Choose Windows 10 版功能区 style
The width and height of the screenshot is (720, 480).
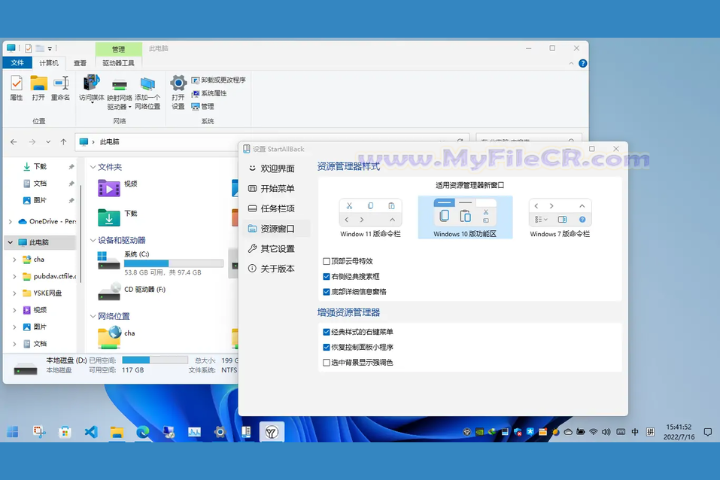465,218
